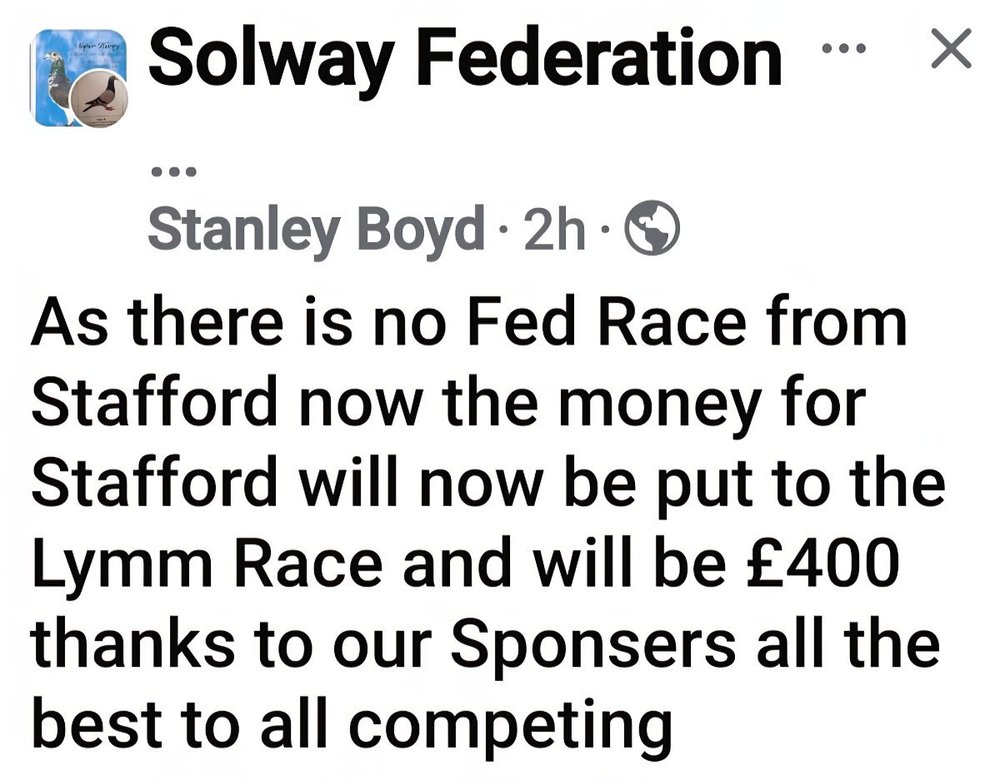Open Stanley Boyd's profile
The height and width of the screenshot is (780, 1000).
click(x=316, y=229)
